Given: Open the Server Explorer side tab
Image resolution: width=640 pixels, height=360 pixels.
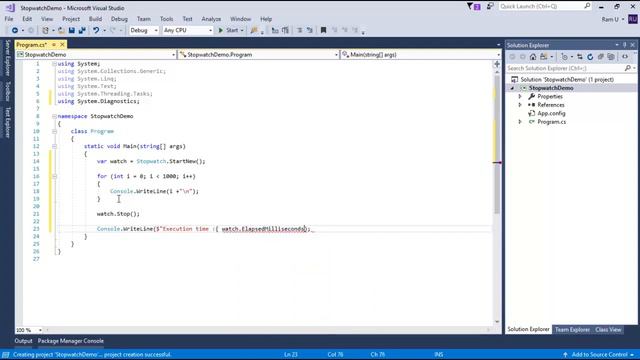Looking at the screenshot, I should [x=7, y=58].
